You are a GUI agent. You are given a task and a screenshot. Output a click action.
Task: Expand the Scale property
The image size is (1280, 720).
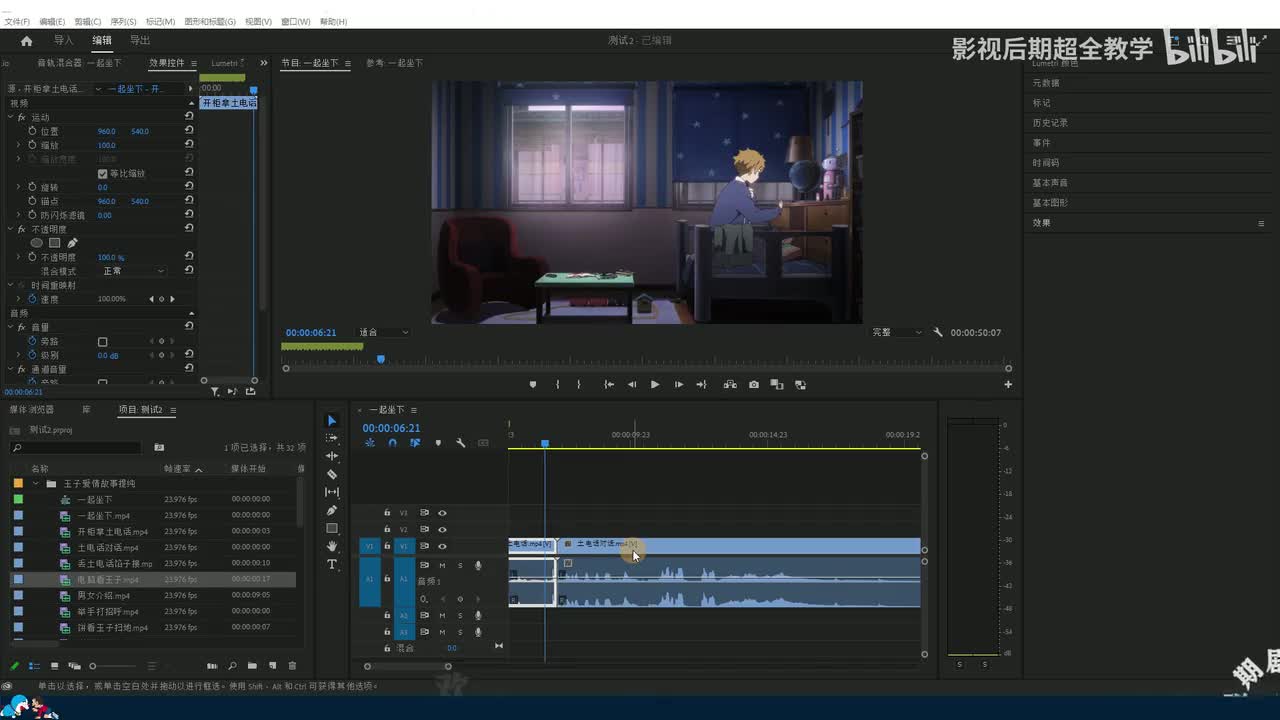point(18,145)
